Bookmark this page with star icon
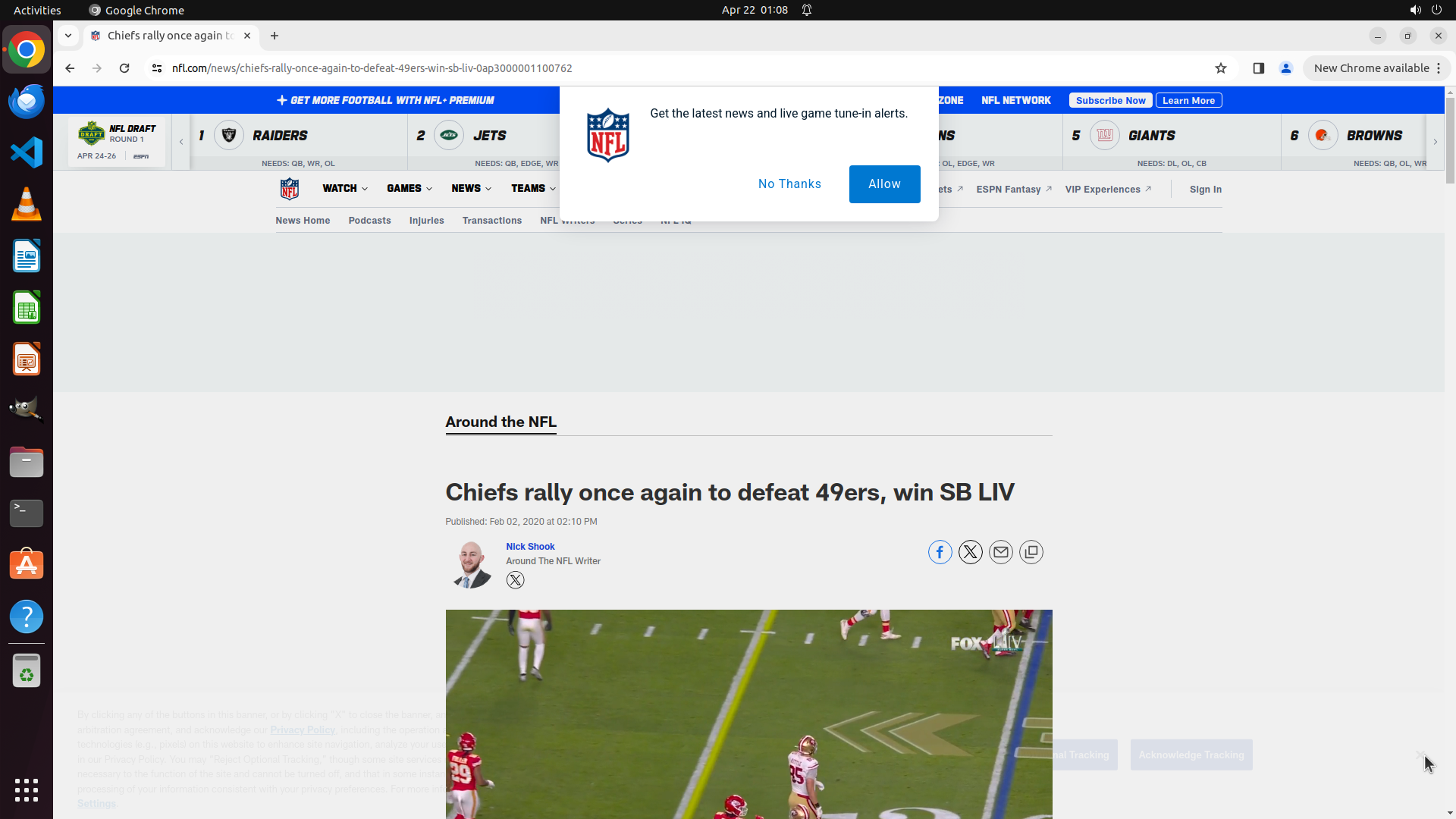1456x819 pixels. pos(1220,68)
